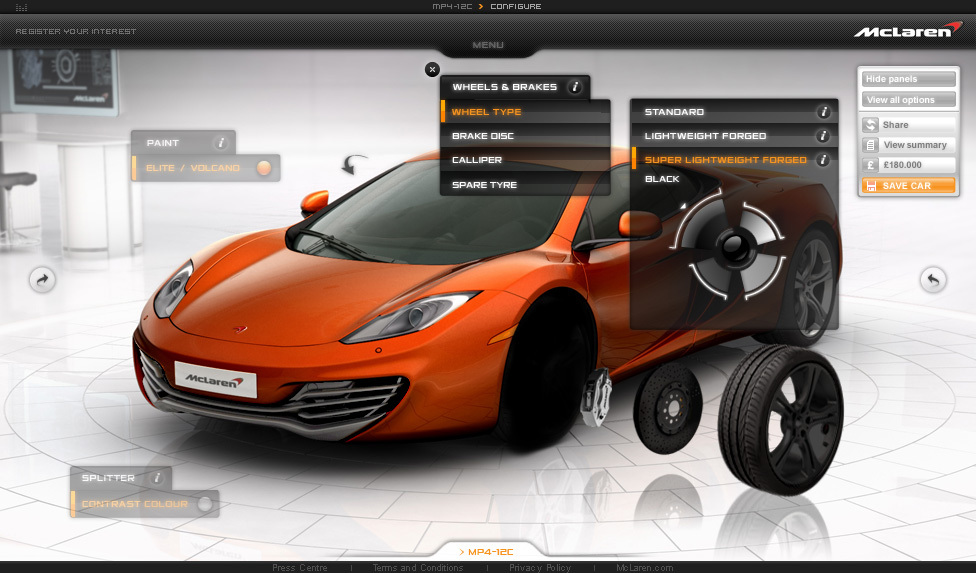Click Configure breadcrumb
Viewport: 976px width, 573px height.
click(x=515, y=6)
